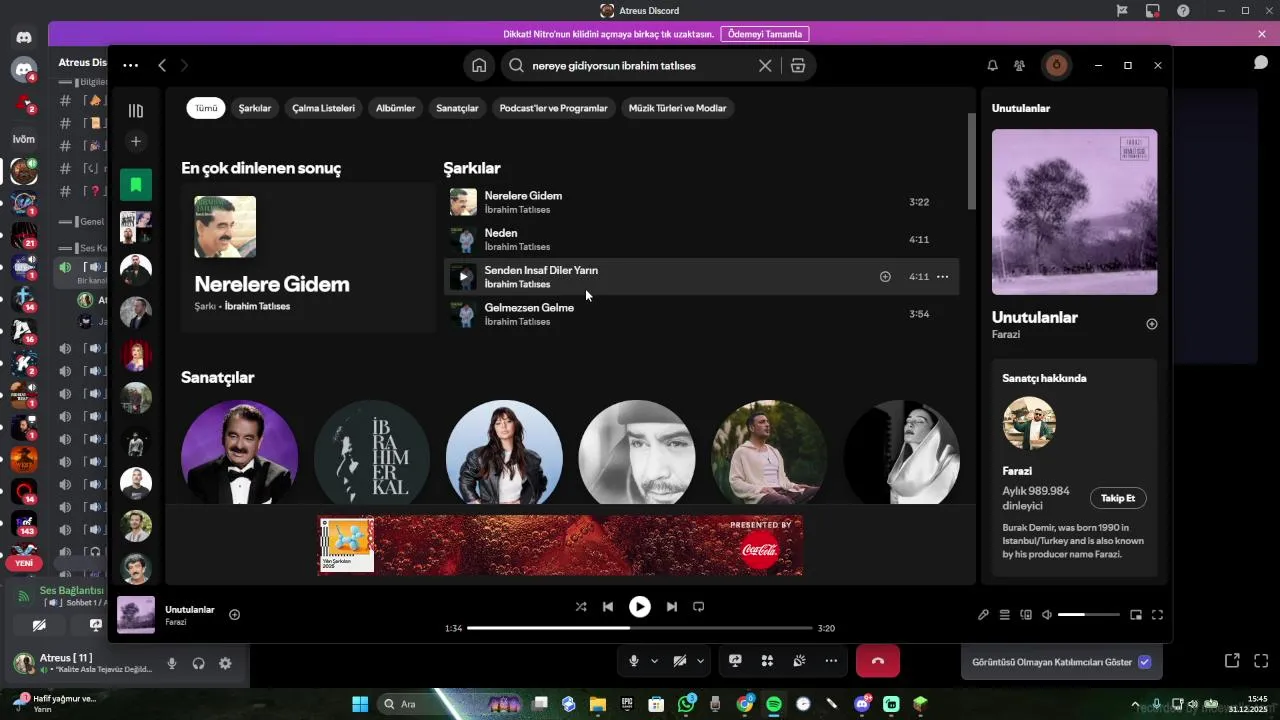Select the Tümü filter chip
This screenshot has height=720, width=1280.
[206, 108]
